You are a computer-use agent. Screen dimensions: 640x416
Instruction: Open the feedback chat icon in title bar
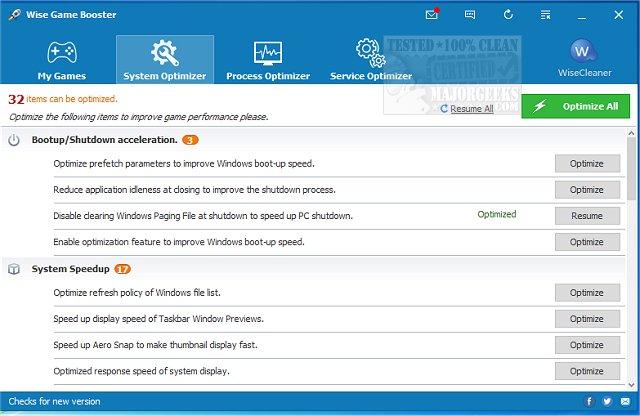(470, 15)
